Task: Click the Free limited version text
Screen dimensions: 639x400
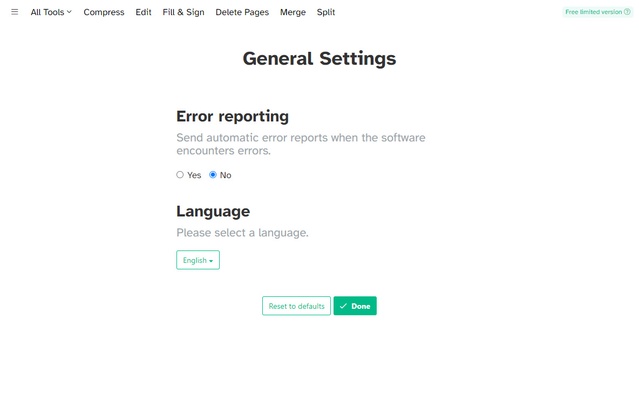Action: pyautogui.click(x=593, y=13)
